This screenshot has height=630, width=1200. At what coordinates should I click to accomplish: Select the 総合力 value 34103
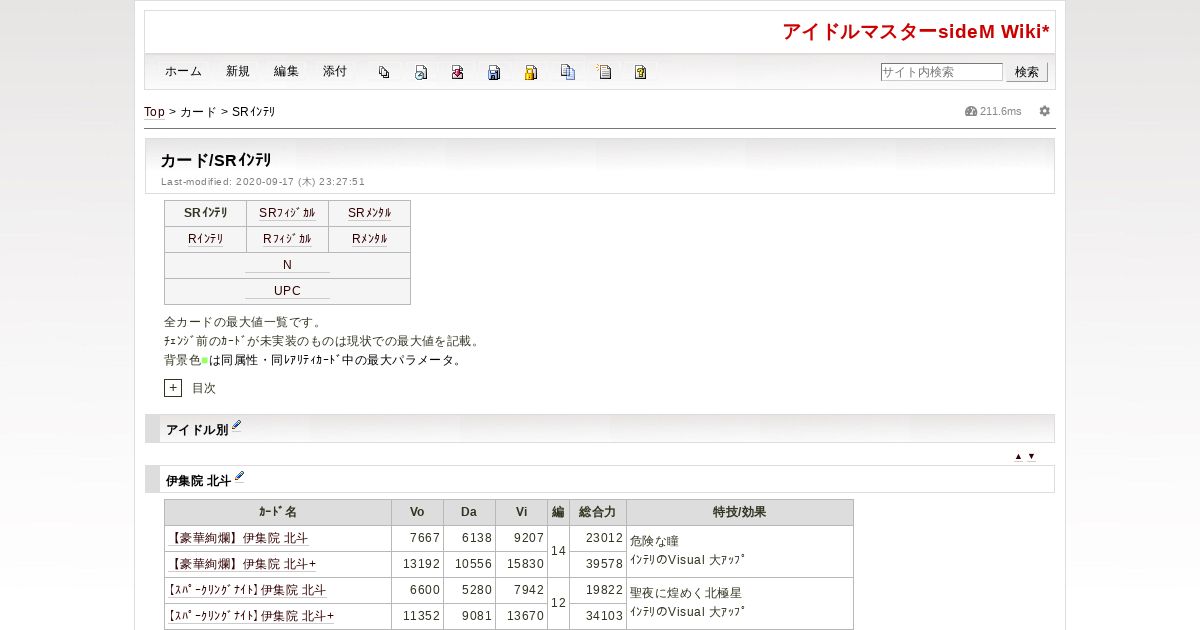pos(604,616)
